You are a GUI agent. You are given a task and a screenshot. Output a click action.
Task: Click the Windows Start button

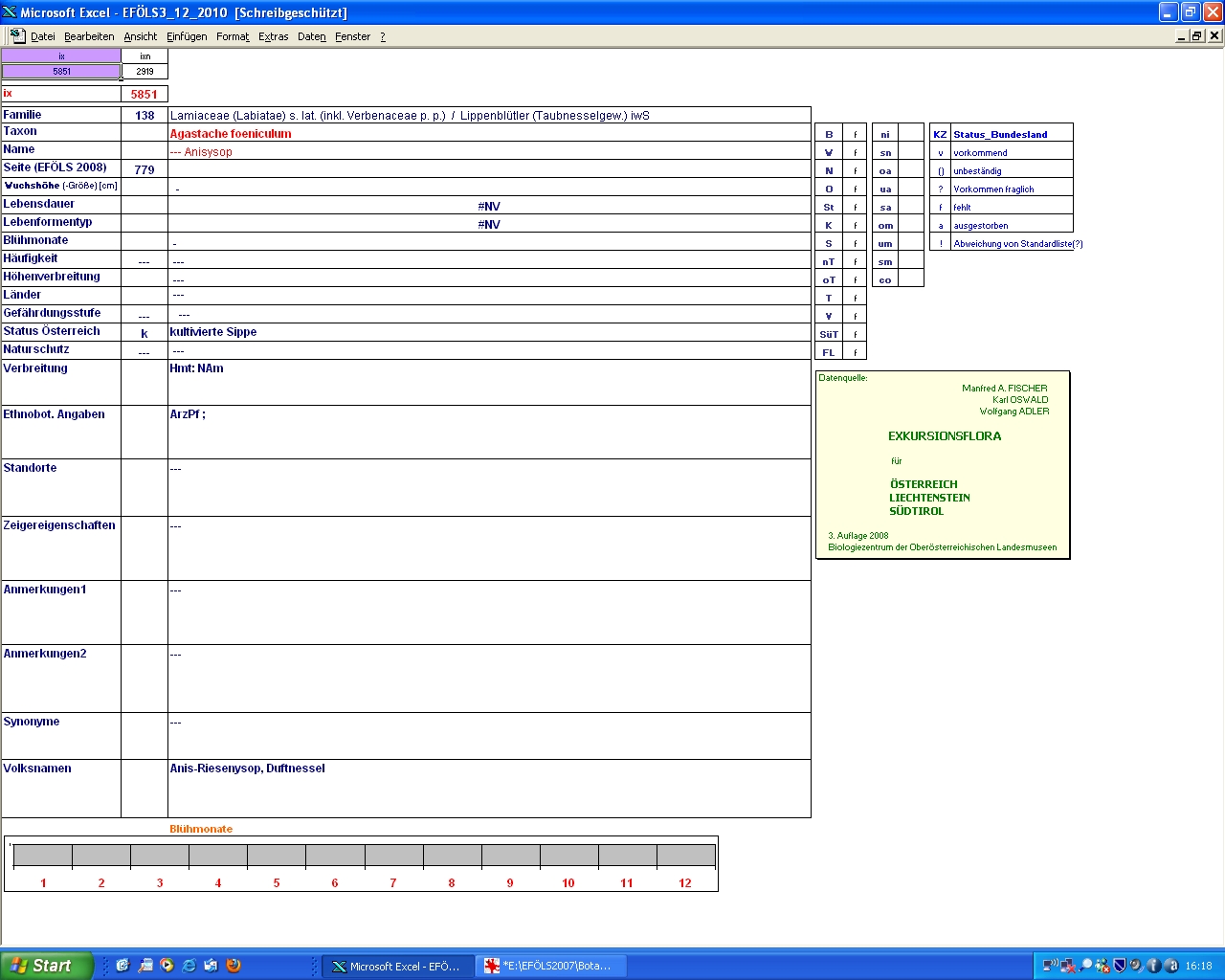[47, 966]
